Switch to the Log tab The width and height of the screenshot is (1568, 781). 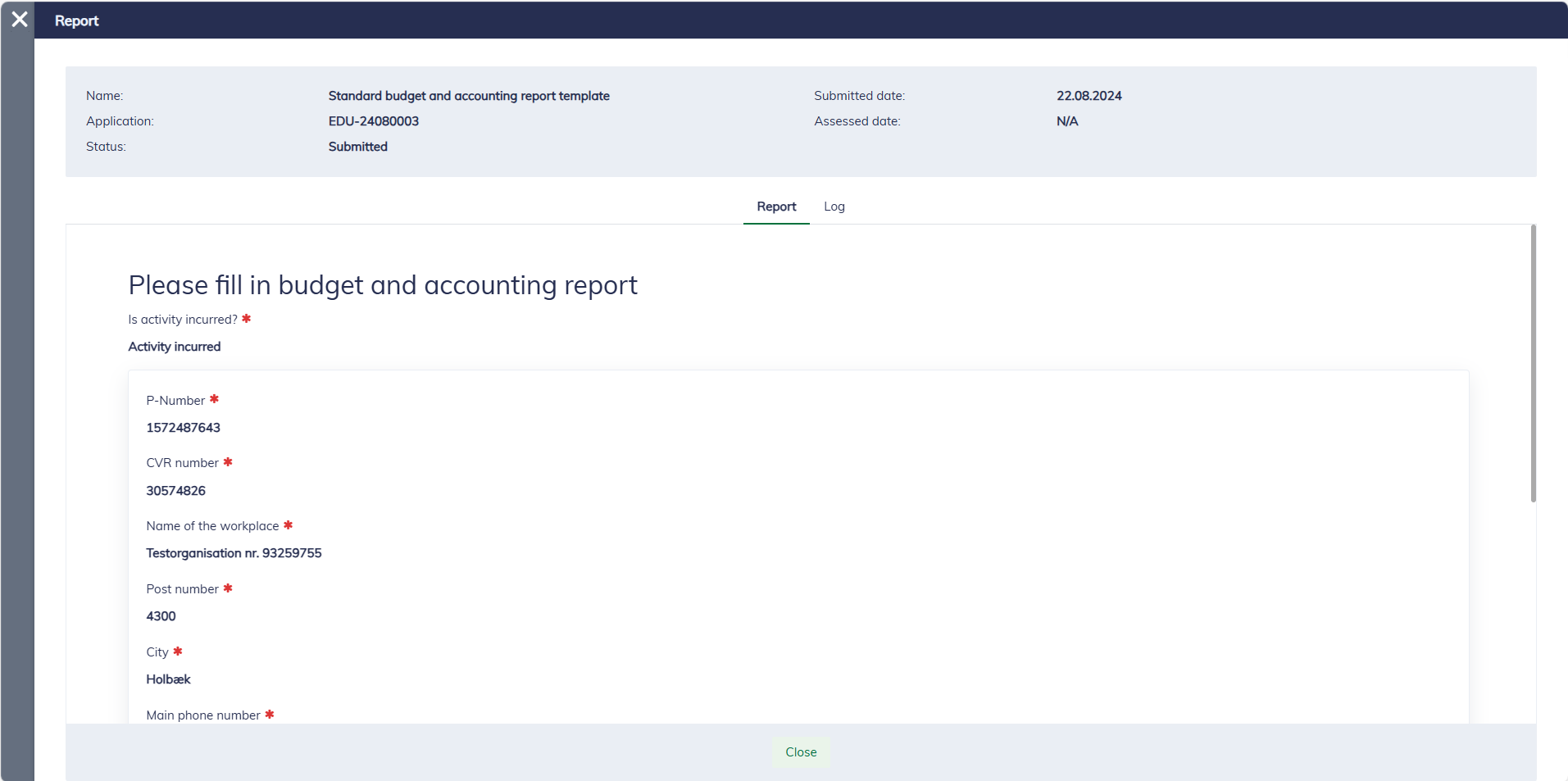834,207
